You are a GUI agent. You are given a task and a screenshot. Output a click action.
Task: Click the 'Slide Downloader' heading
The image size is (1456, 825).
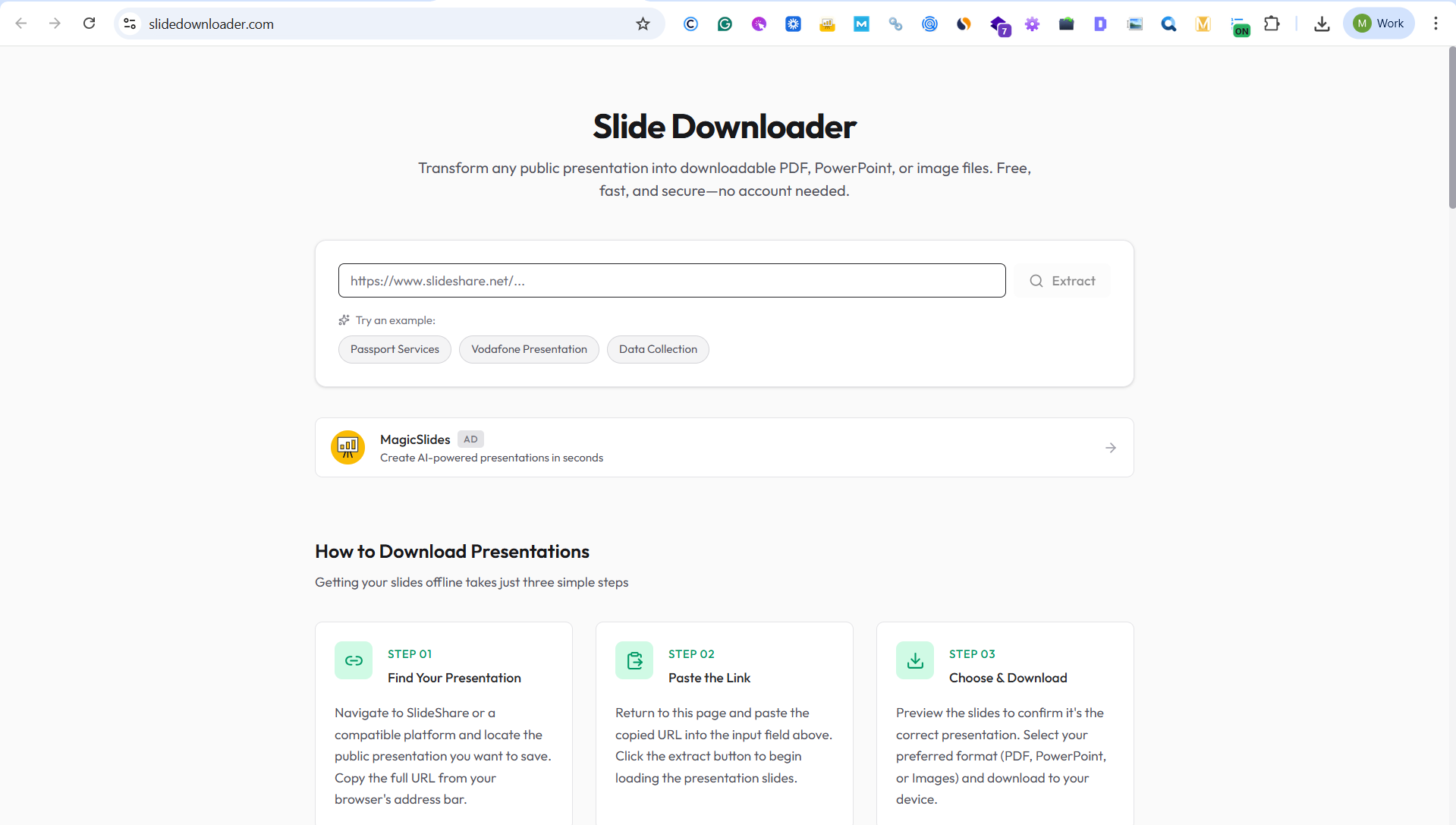[x=724, y=126]
